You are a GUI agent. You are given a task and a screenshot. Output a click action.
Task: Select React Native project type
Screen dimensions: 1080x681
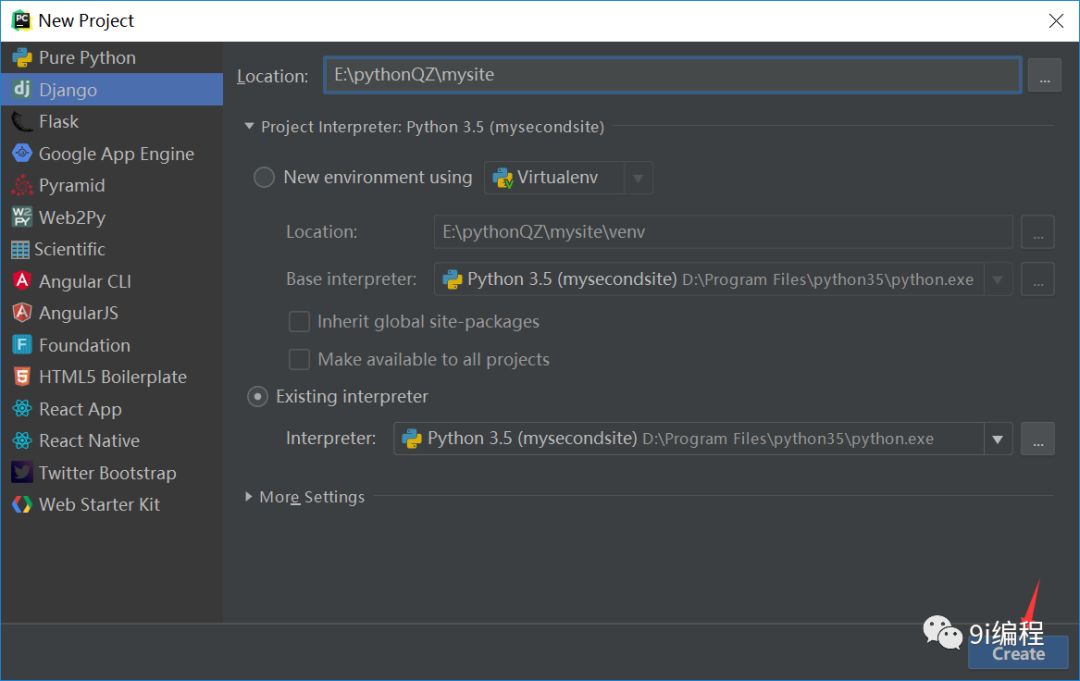[x=89, y=441]
